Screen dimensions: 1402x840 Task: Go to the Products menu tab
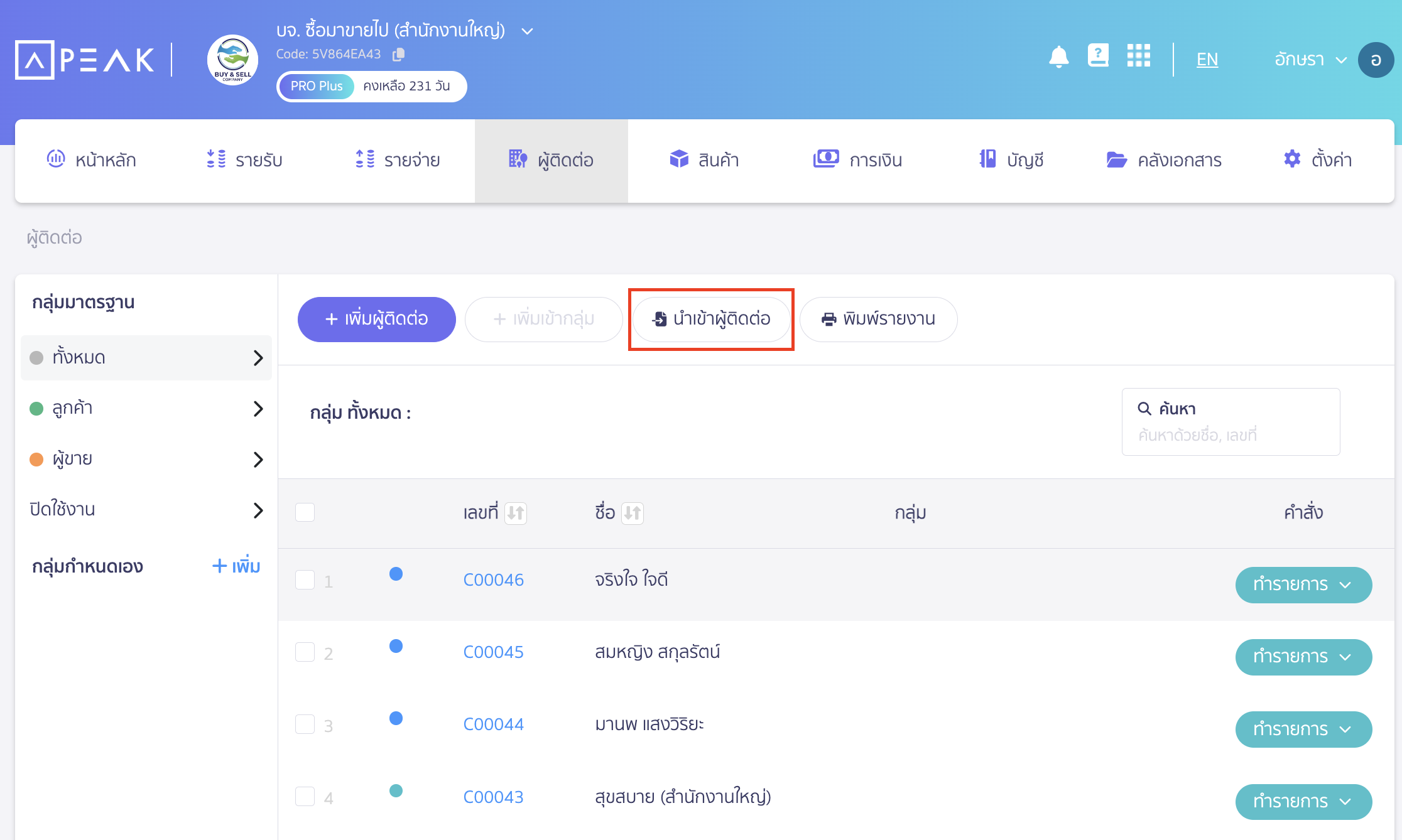[704, 160]
